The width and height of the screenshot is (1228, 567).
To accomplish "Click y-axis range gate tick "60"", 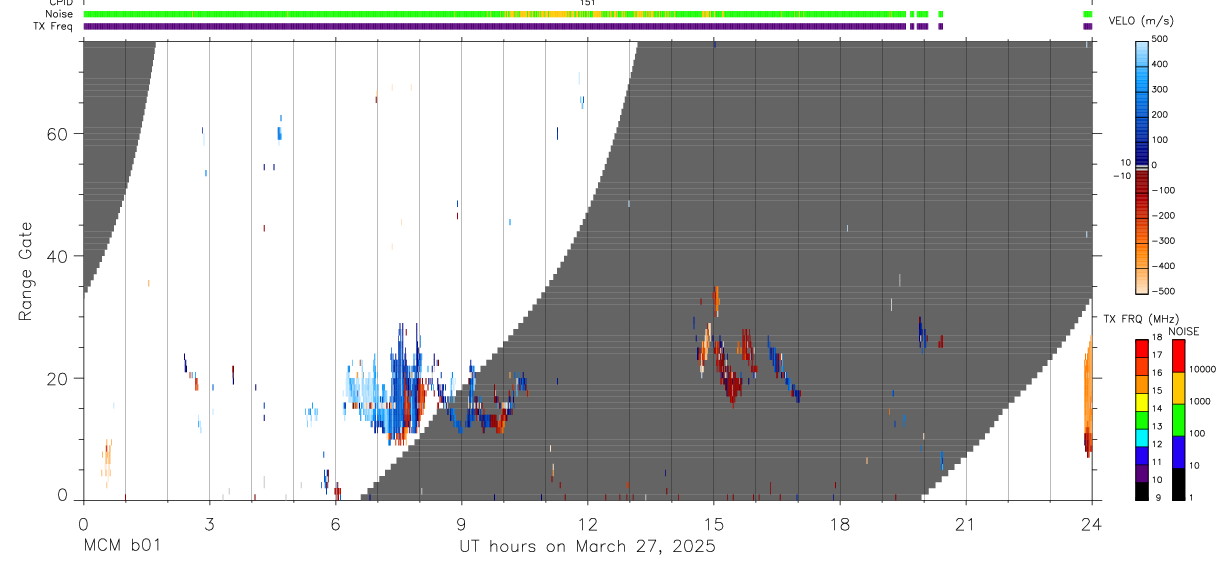I will (x=60, y=134).
